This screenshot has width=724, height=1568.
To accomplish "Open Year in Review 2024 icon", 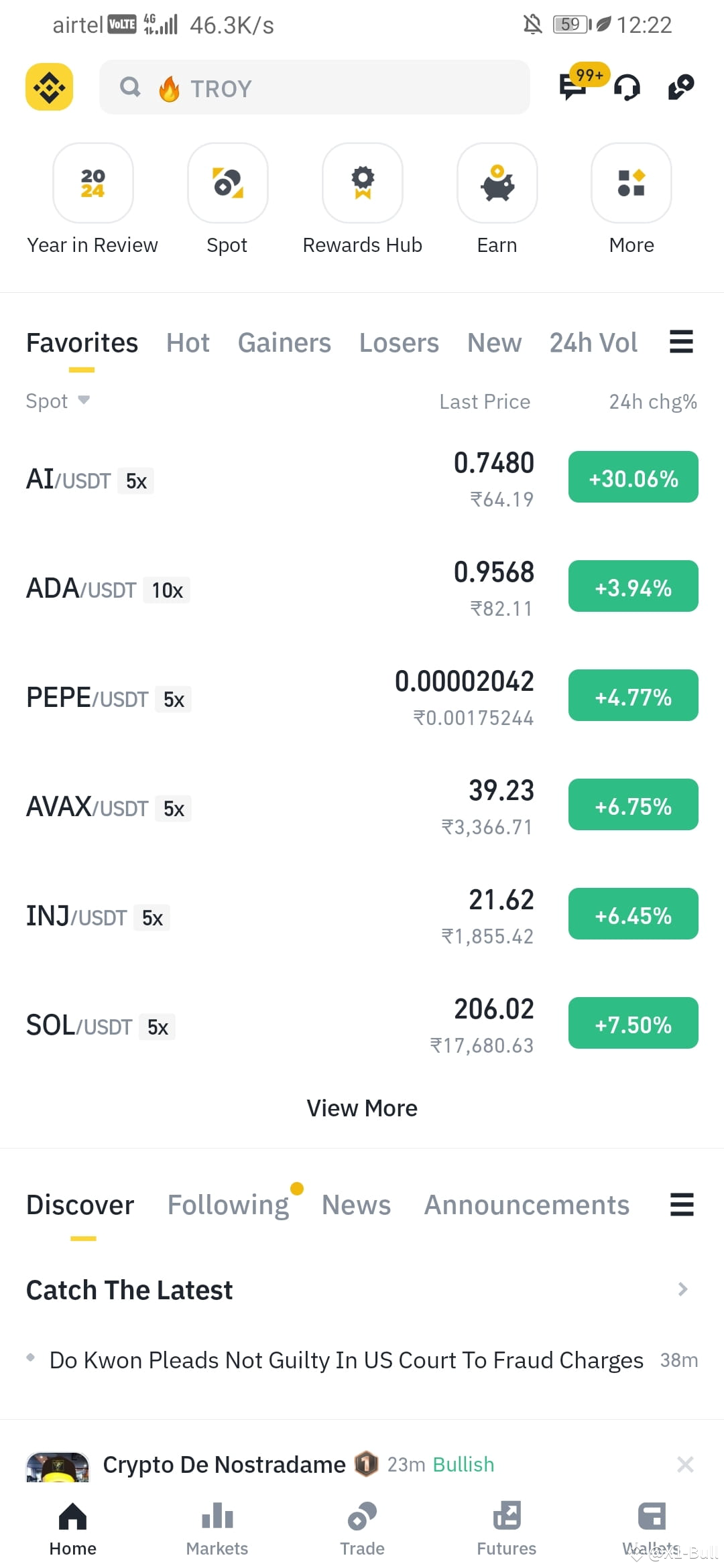I will 93,183.
